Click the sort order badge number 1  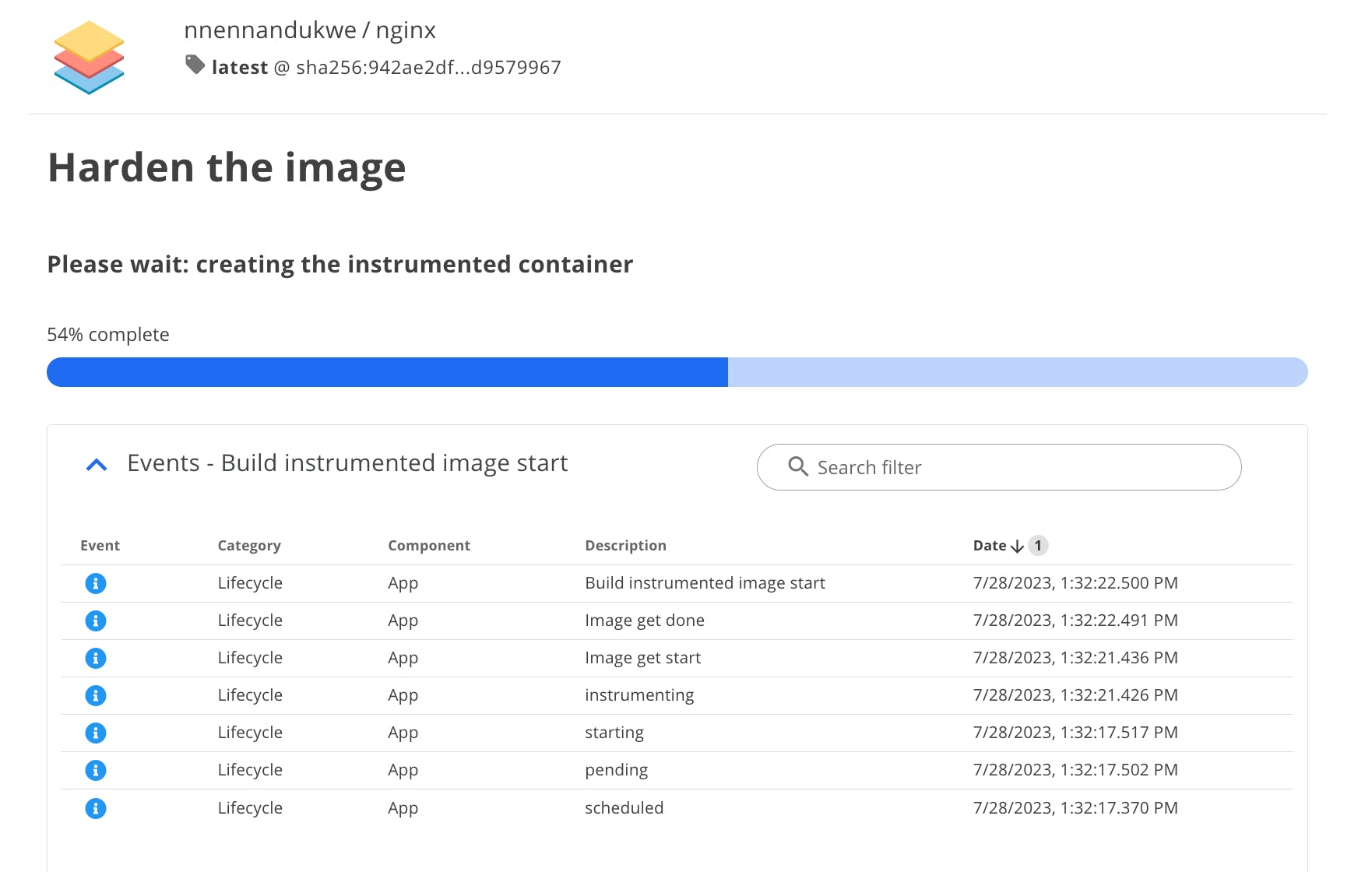1038,546
